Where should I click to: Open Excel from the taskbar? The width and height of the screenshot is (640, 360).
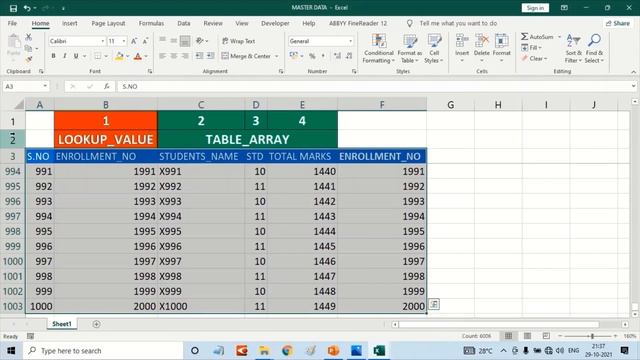pyautogui.click(x=379, y=351)
